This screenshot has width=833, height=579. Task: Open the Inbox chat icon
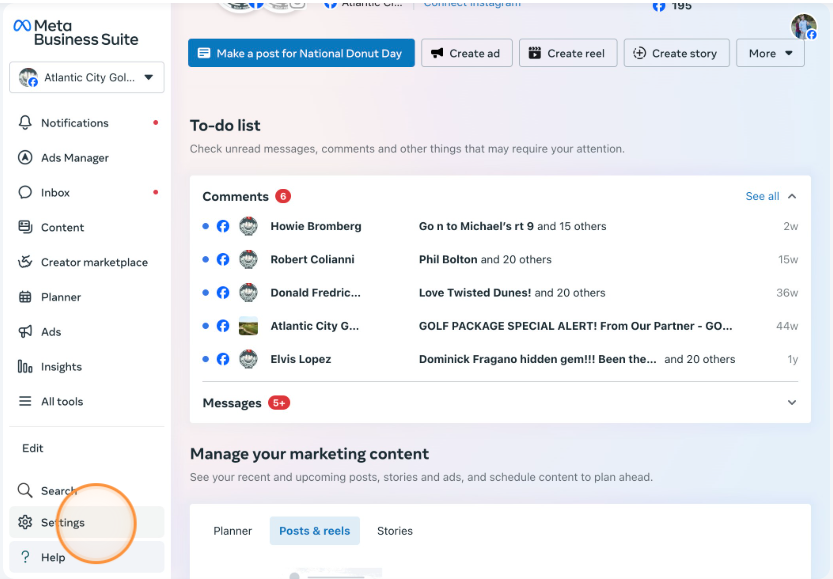pos(26,193)
